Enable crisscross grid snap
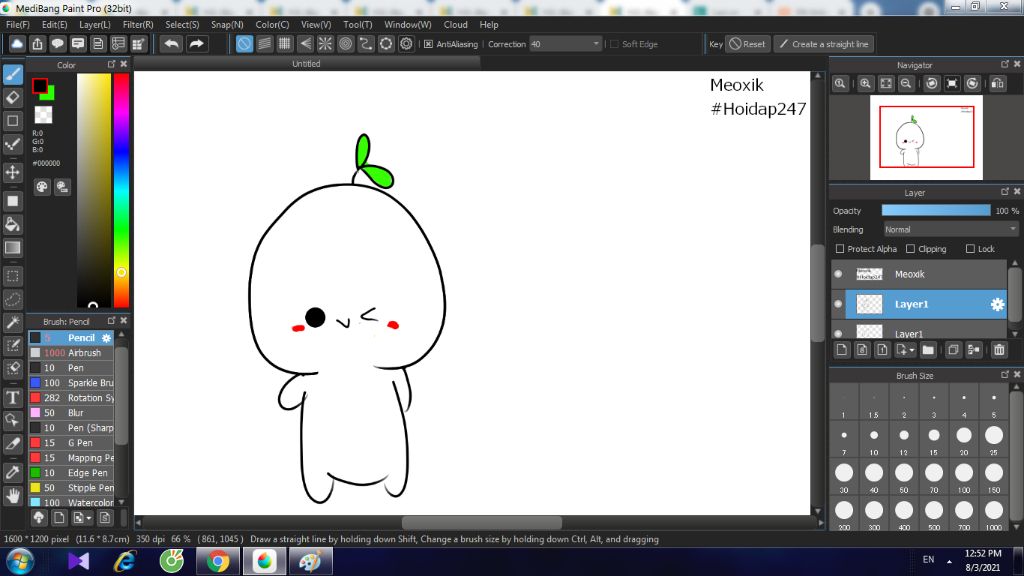Image resolution: width=1024 pixels, height=576 pixels. coord(285,44)
